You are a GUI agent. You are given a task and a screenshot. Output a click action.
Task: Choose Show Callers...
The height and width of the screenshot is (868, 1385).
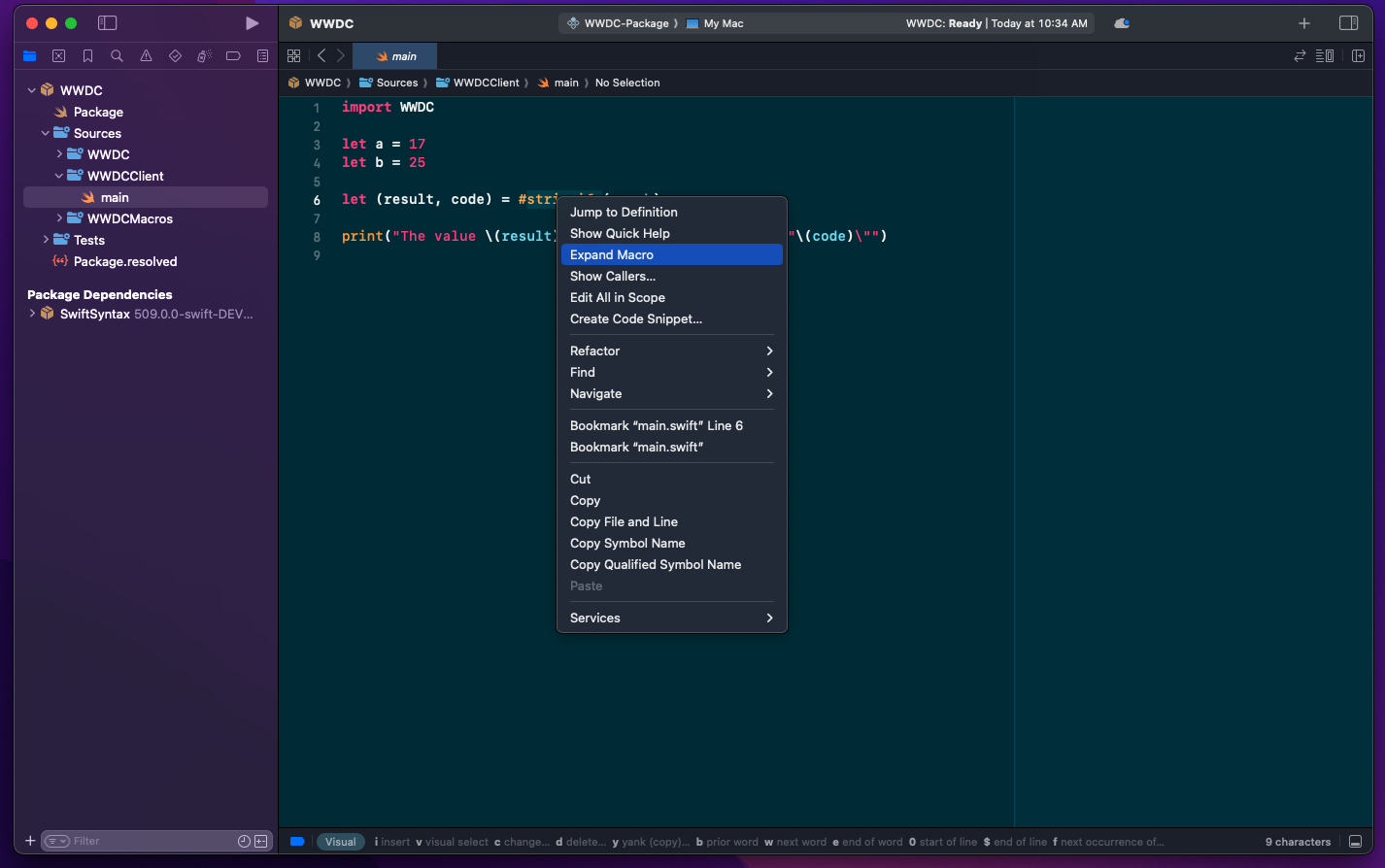(x=672, y=276)
